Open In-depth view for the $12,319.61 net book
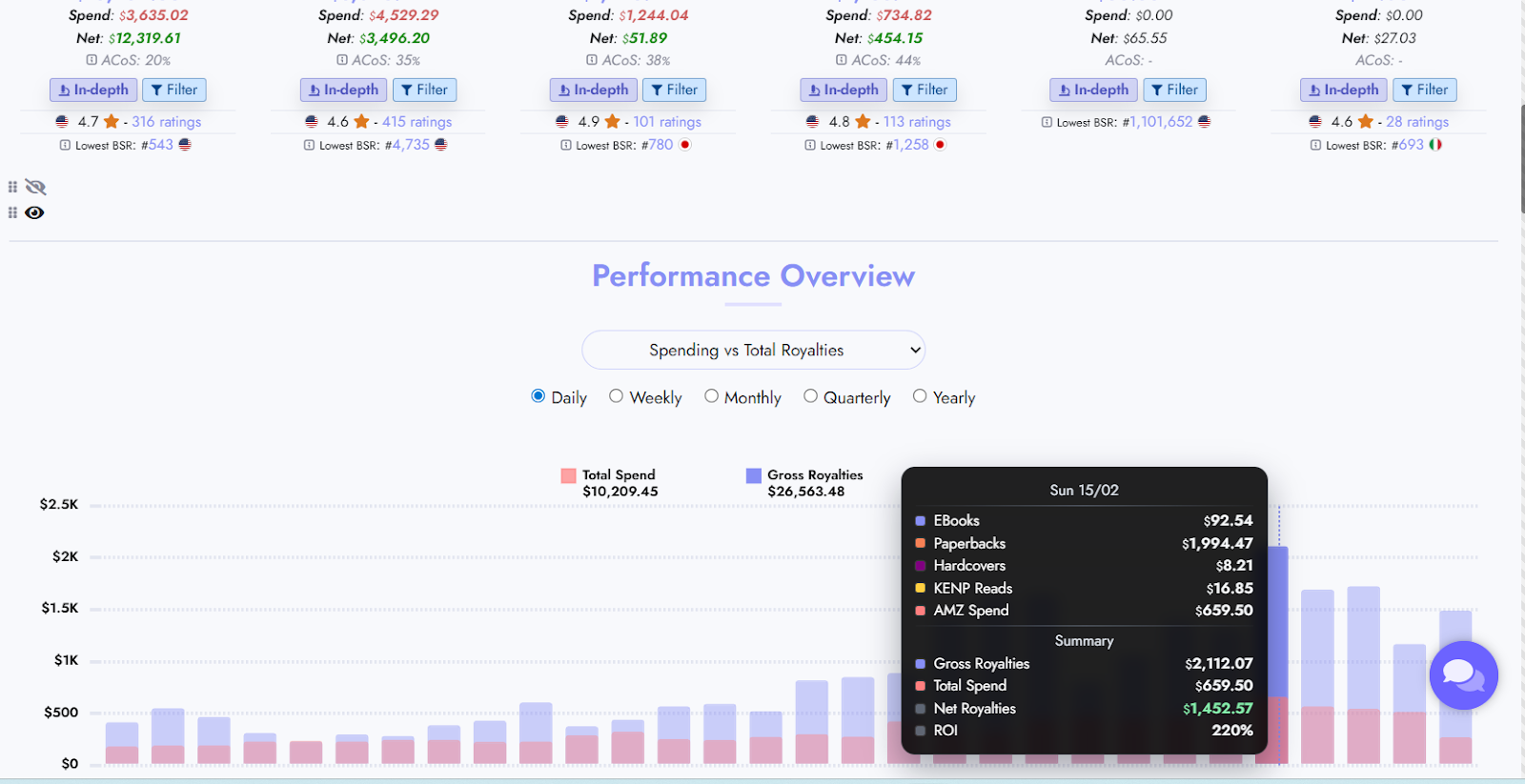 click(x=93, y=90)
